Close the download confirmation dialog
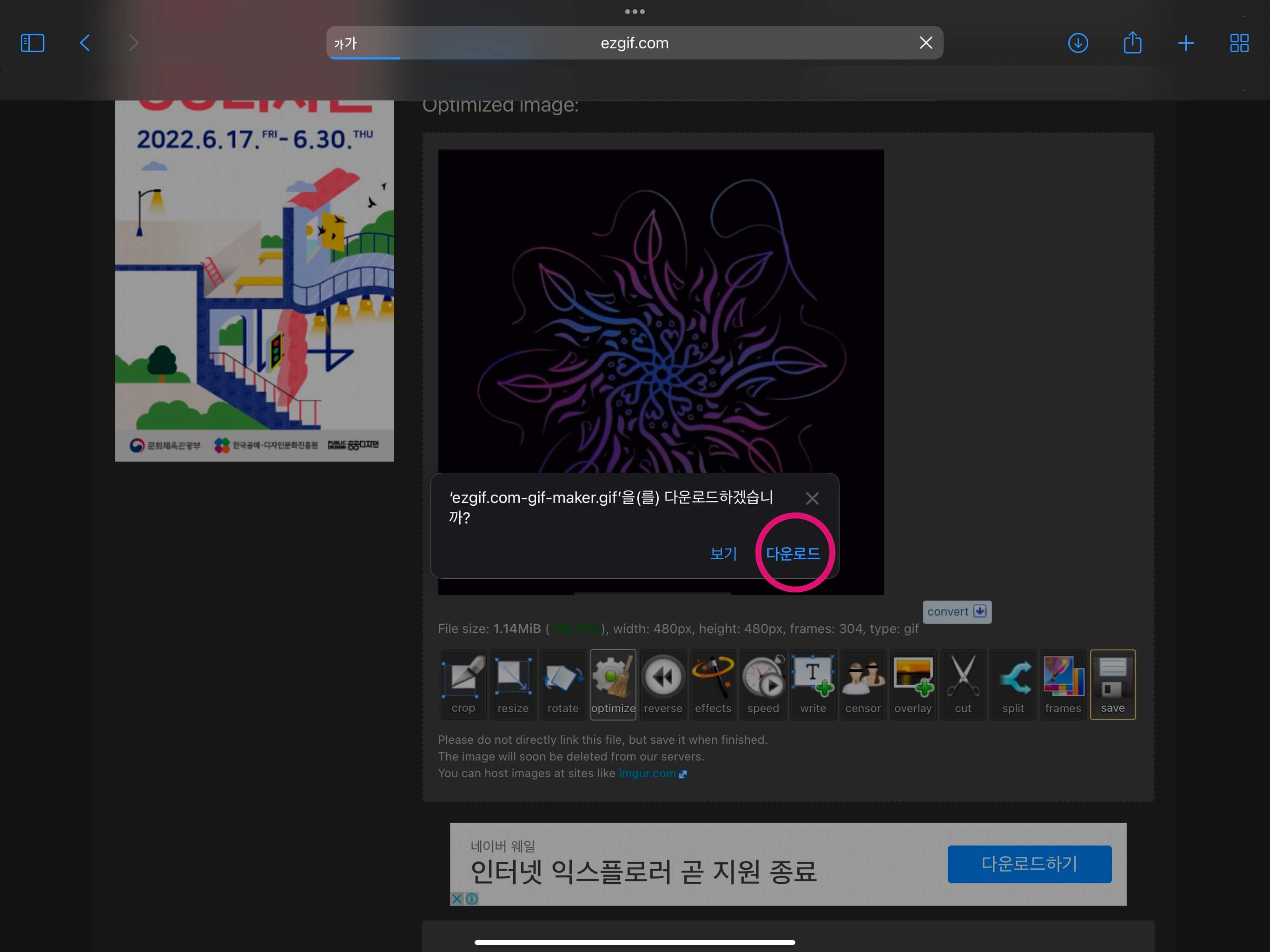The width and height of the screenshot is (1270, 952). (812, 498)
